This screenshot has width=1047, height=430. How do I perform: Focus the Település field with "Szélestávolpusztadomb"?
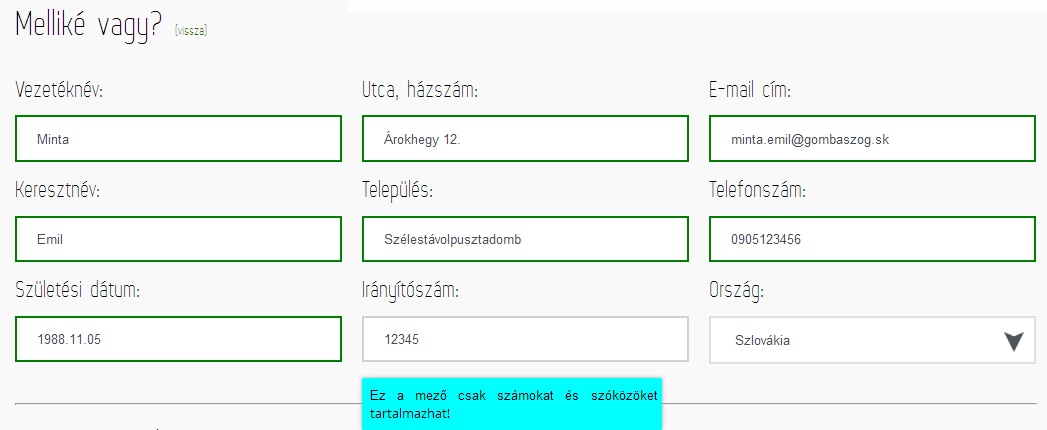(525, 239)
